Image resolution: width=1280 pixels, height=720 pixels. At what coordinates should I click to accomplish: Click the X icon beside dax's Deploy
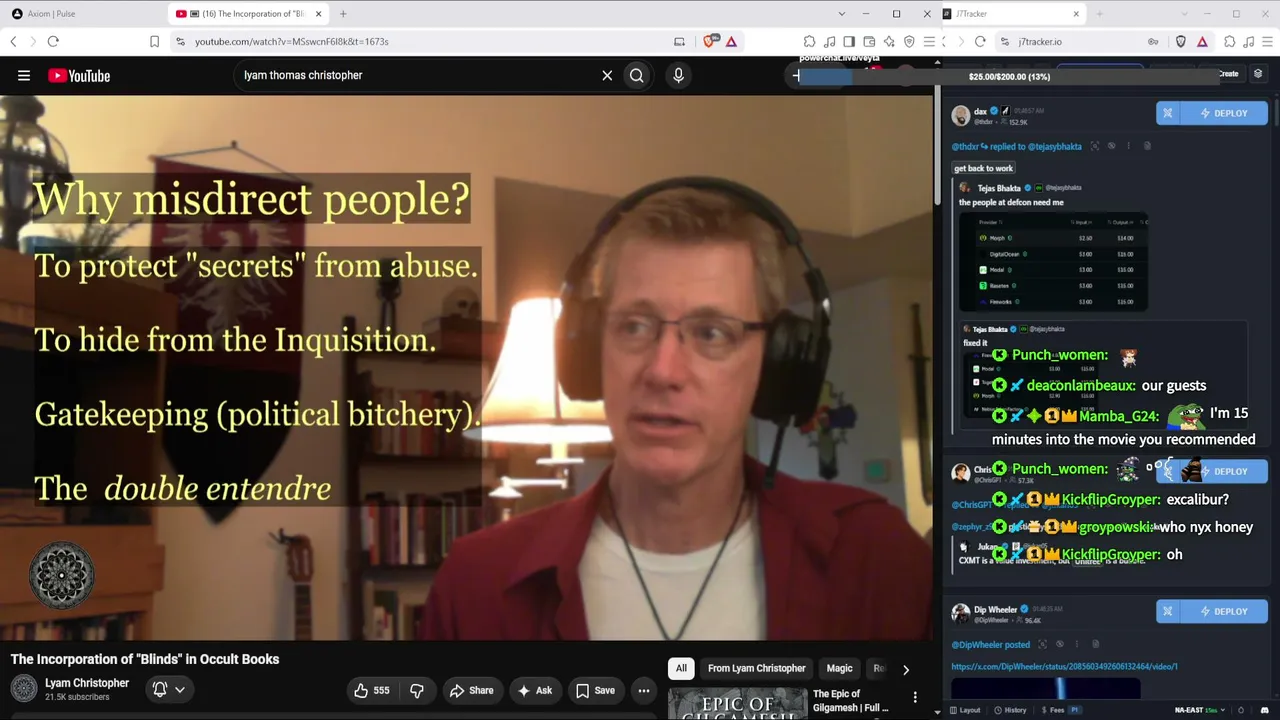coord(1167,113)
